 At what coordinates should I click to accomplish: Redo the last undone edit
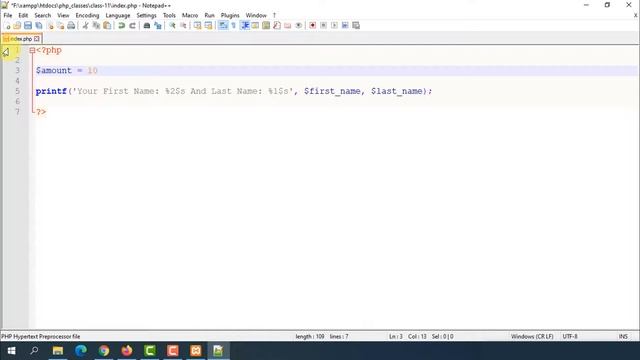[132, 26]
